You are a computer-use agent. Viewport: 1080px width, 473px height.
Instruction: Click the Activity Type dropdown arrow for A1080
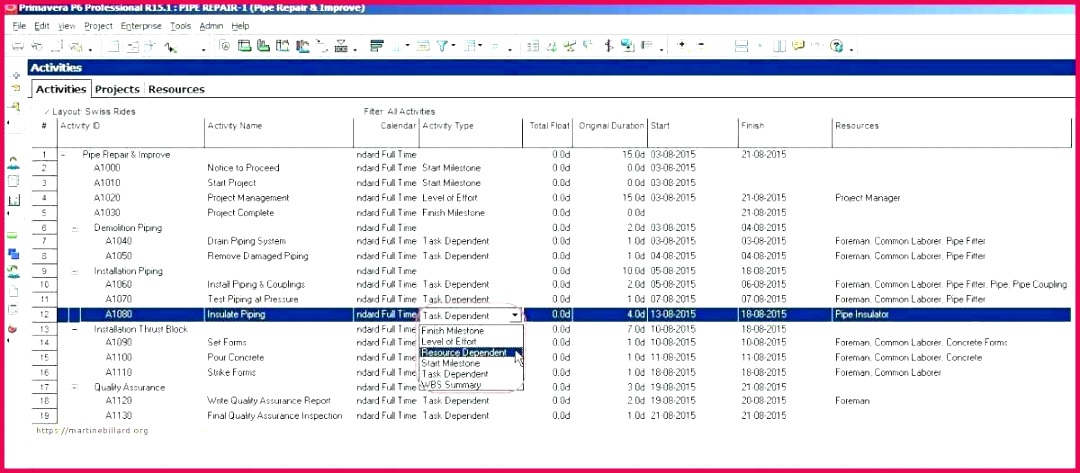(x=515, y=315)
